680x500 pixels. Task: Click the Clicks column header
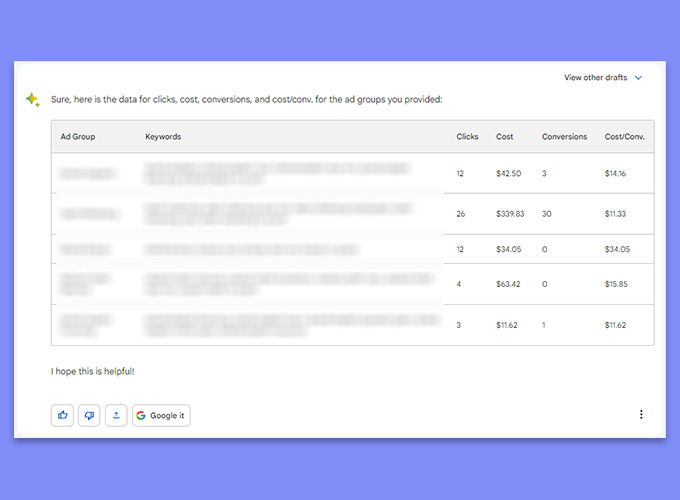click(467, 137)
